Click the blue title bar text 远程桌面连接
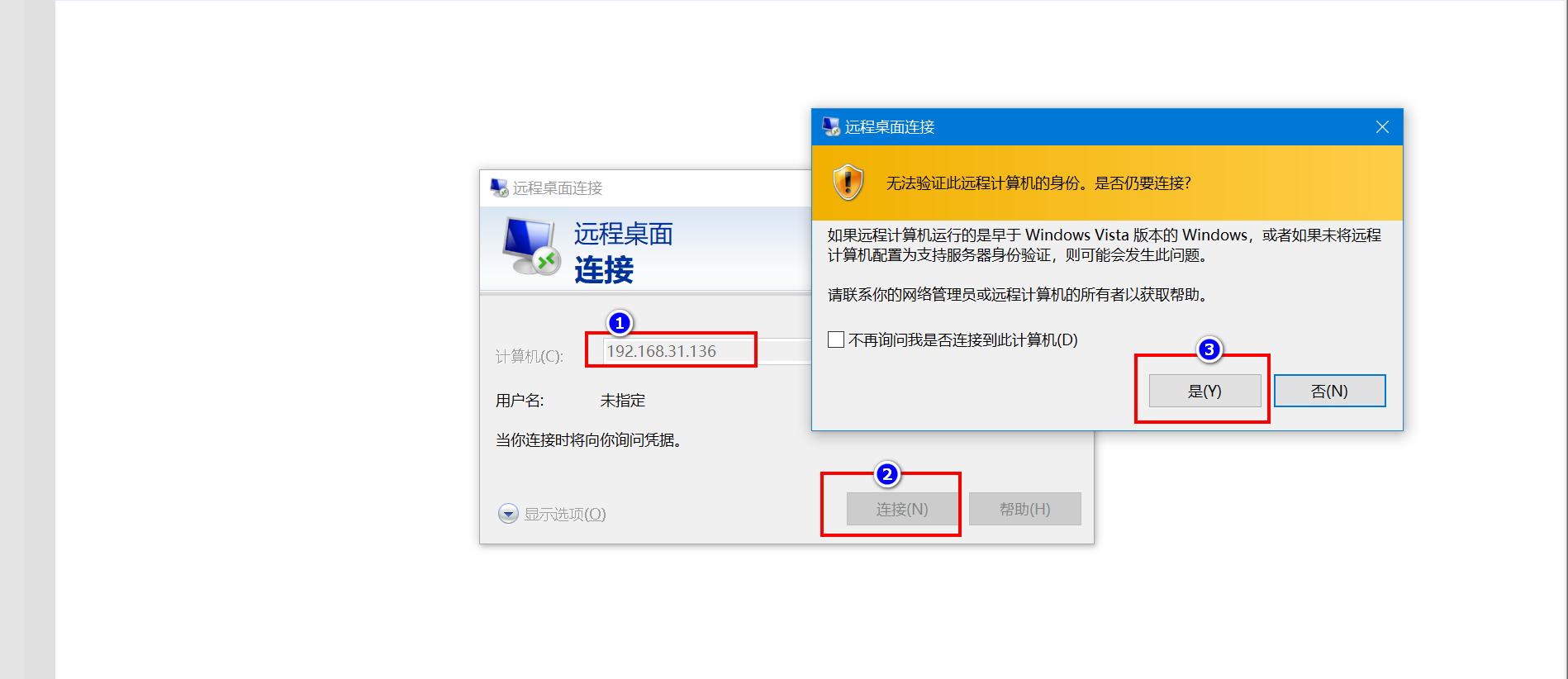 pyautogui.click(x=890, y=127)
